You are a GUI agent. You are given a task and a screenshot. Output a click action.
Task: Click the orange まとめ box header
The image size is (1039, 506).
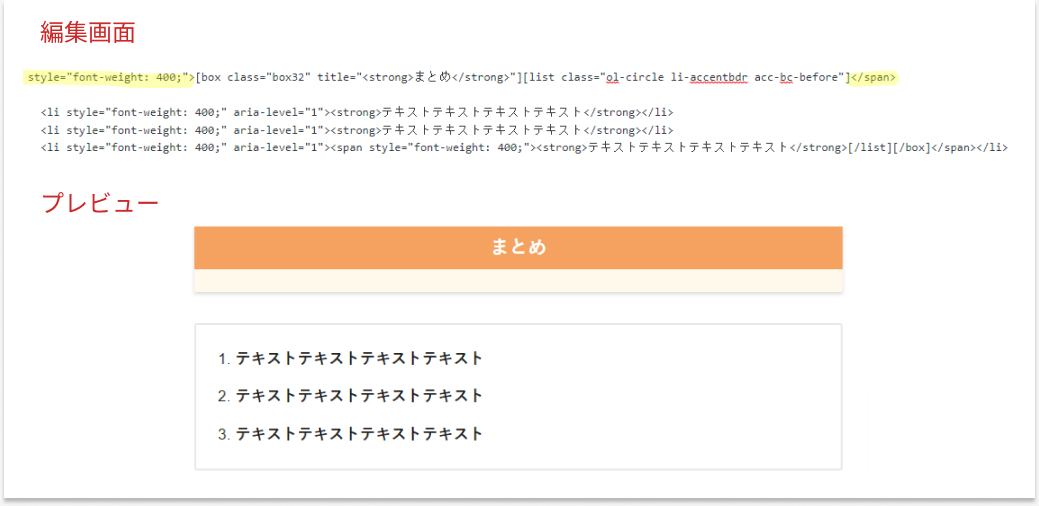518,247
